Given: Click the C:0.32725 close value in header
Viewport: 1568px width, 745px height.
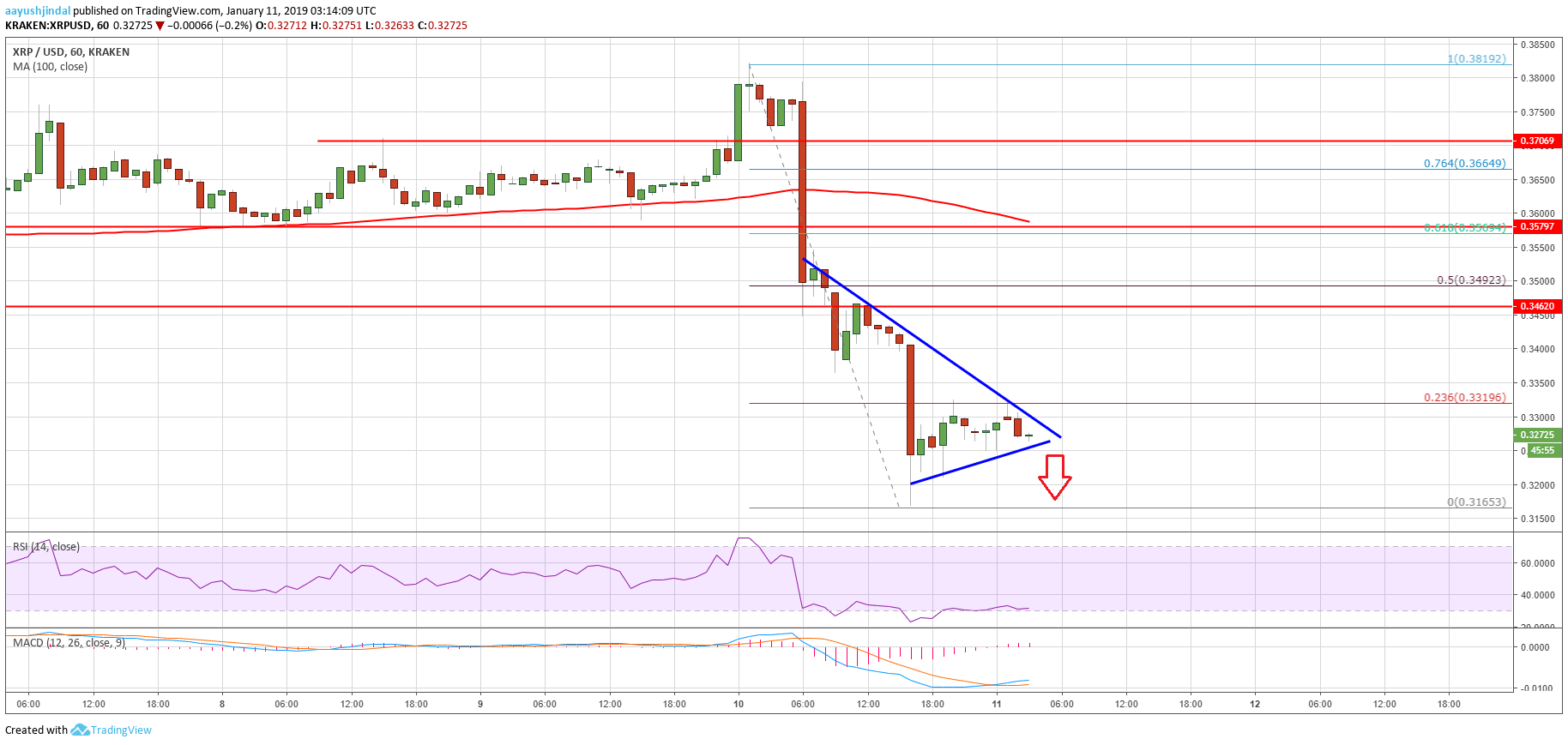Looking at the screenshot, I should click(443, 26).
